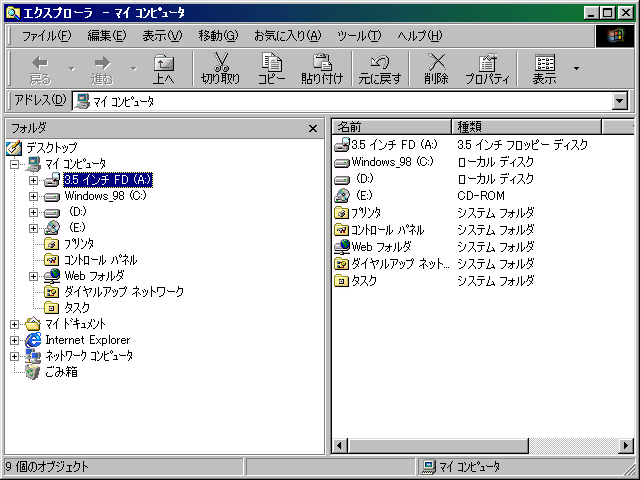Image resolution: width=640 pixels, height=480 pixels.
Task: Select Windows_98 (C:) drive icon in file list
Action: tap(342, 162)
